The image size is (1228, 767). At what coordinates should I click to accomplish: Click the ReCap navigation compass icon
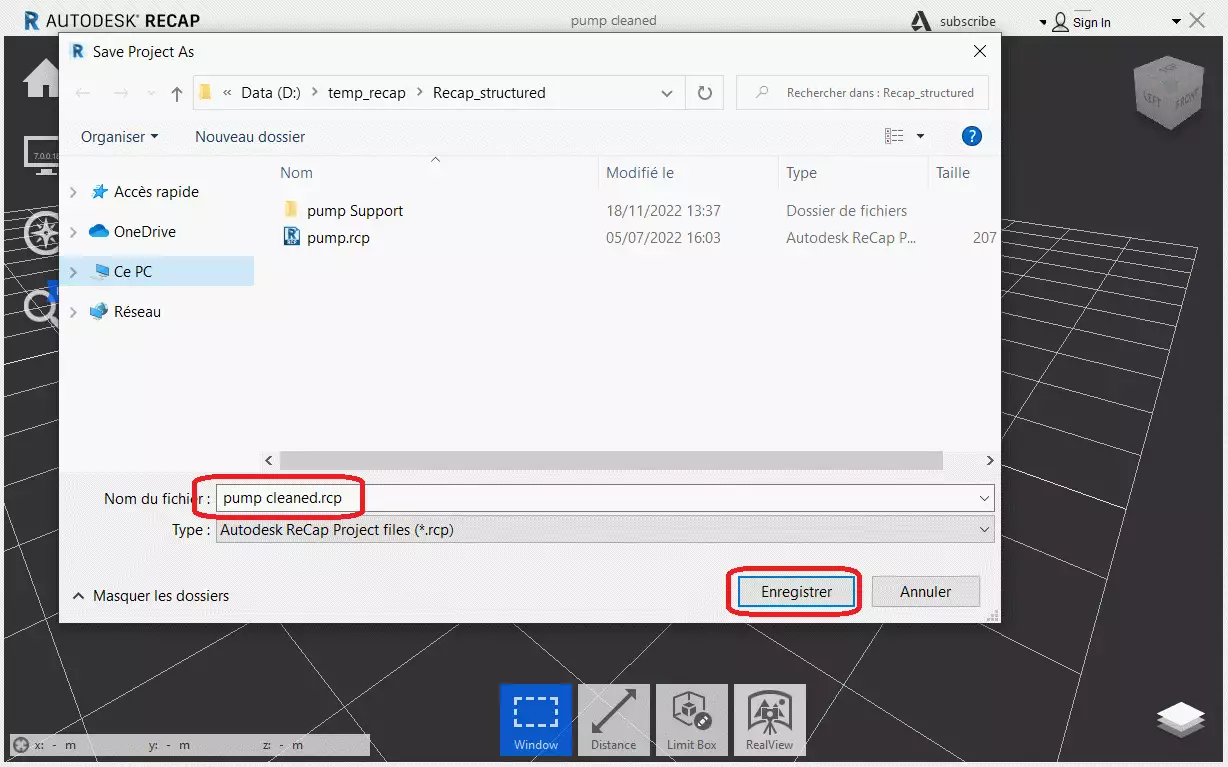coord(43,232)
